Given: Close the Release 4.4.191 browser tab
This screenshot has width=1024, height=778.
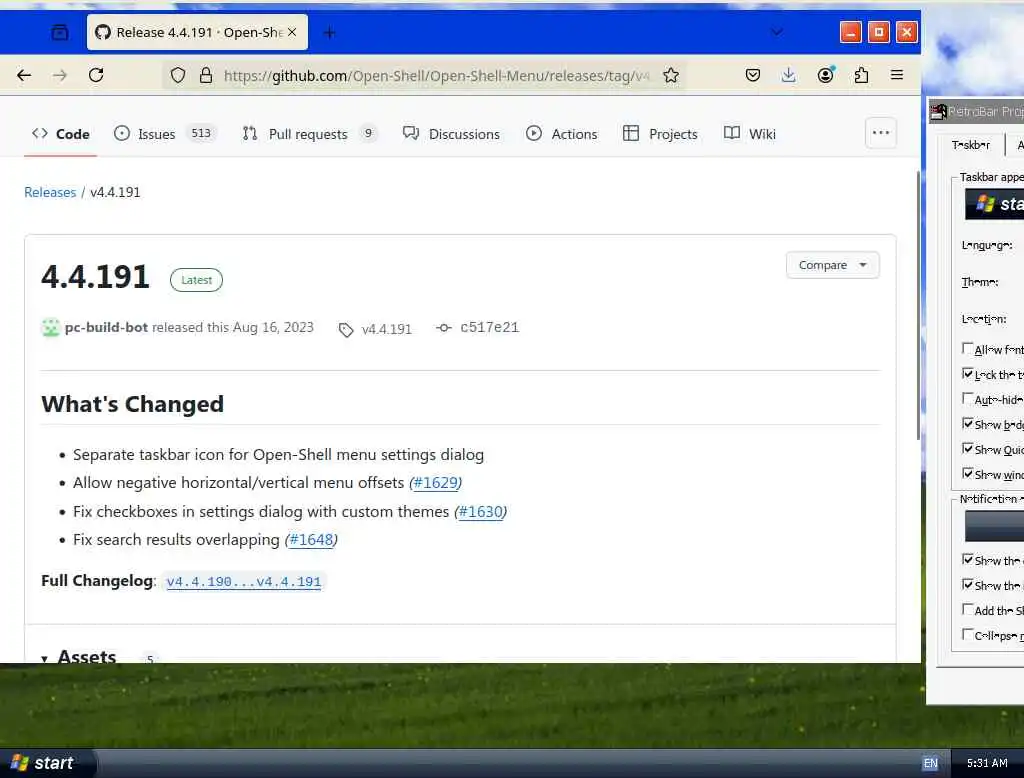Looking at the screenshot, I should pos(292,32).
